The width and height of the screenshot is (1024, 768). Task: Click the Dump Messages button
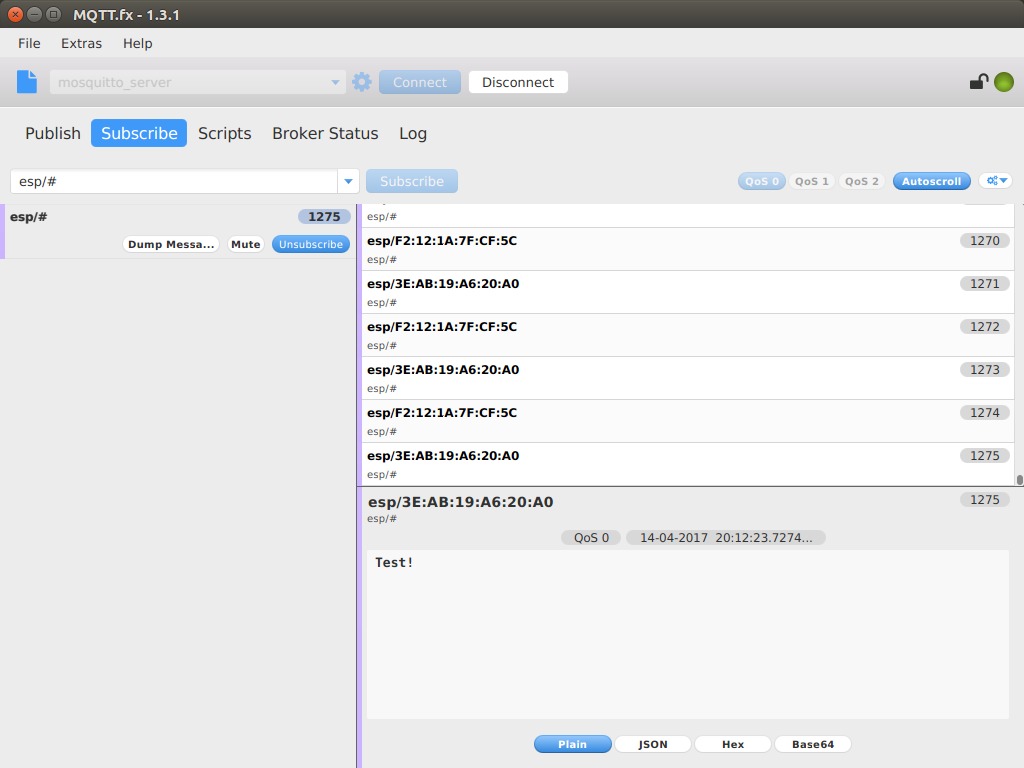tap(171, 244)
